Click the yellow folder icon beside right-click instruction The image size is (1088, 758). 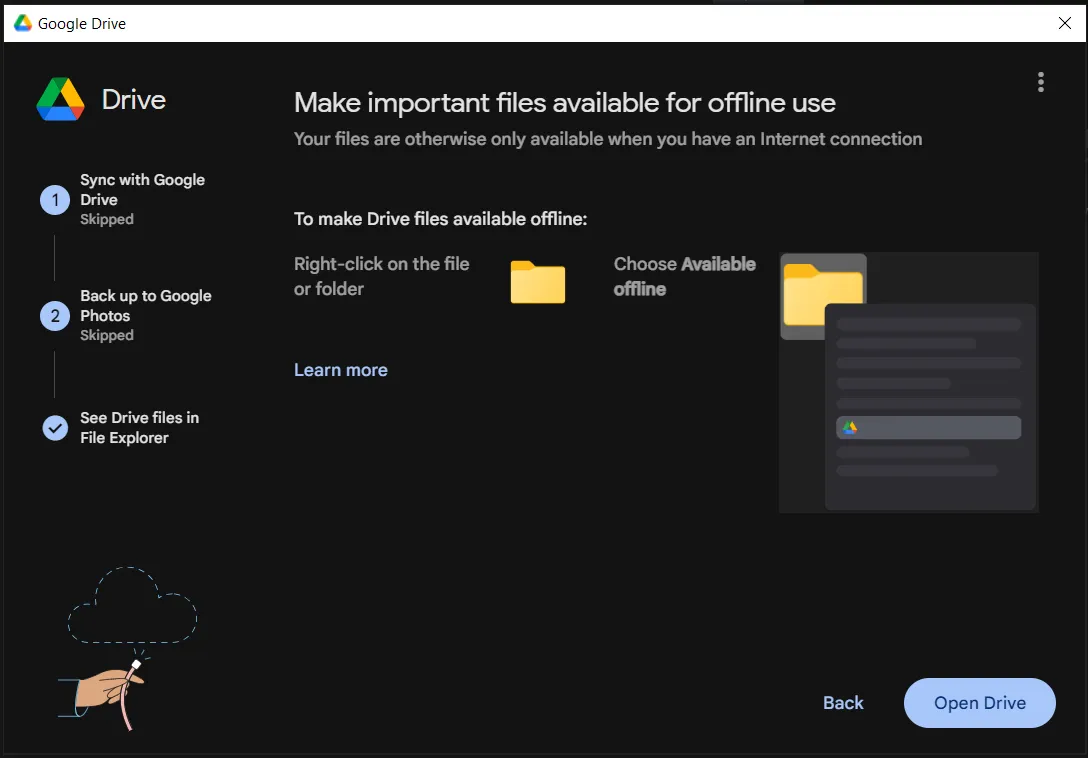[x=538, y=282]
